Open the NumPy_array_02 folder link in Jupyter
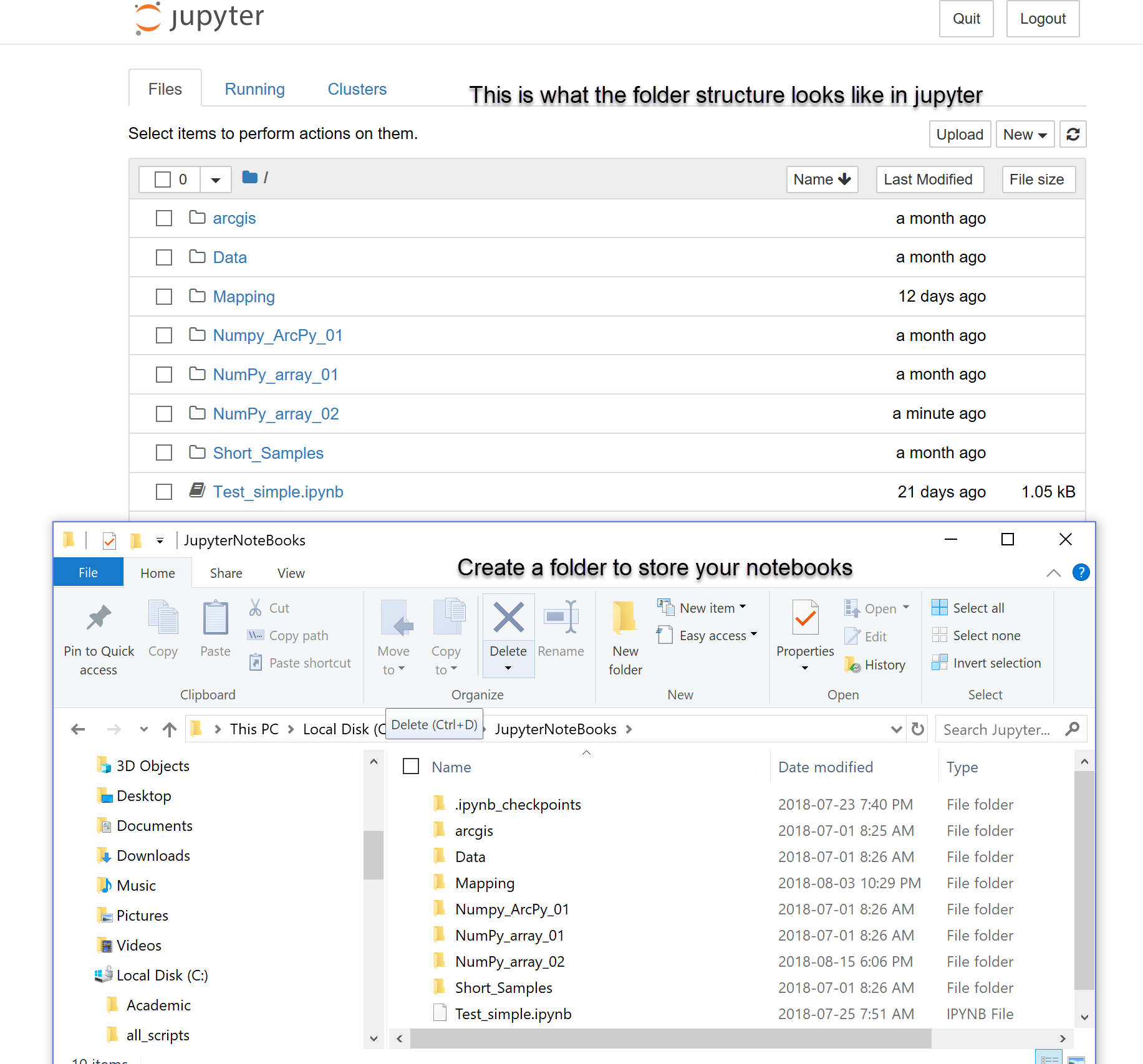The height and width of the screenshot is (1064, 1143). click(x=276, y=414)
